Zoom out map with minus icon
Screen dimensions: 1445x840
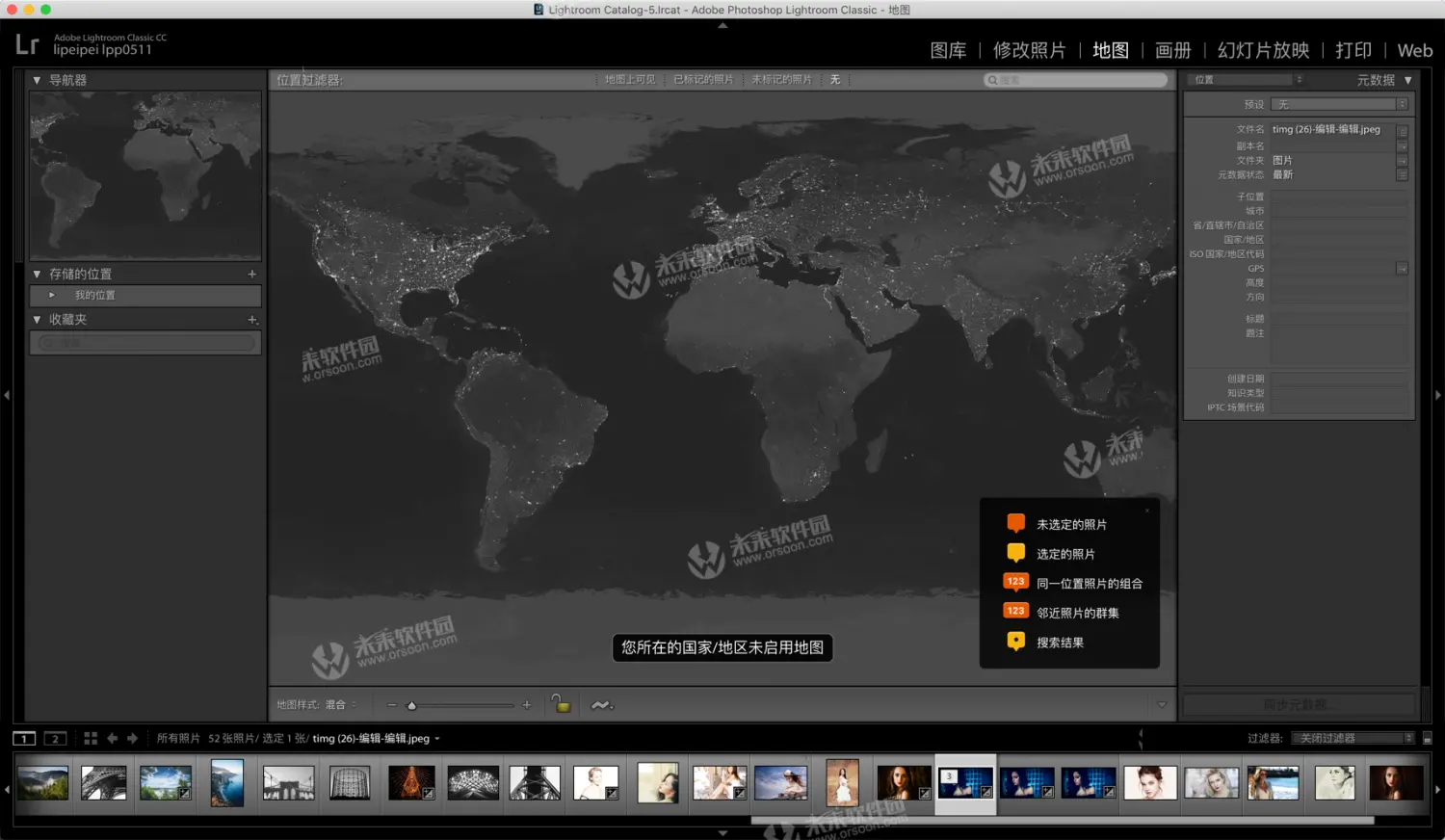click(392, 705)
